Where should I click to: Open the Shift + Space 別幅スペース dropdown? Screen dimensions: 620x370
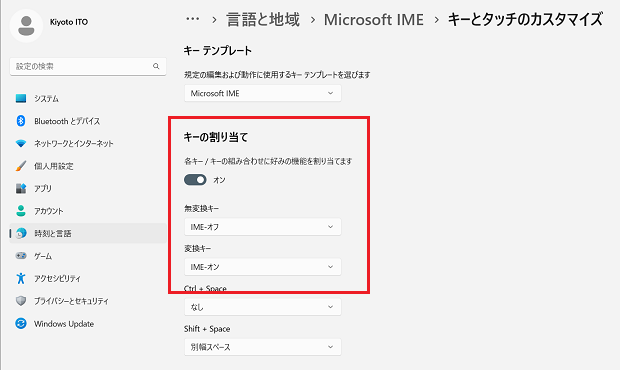point(263,347)
